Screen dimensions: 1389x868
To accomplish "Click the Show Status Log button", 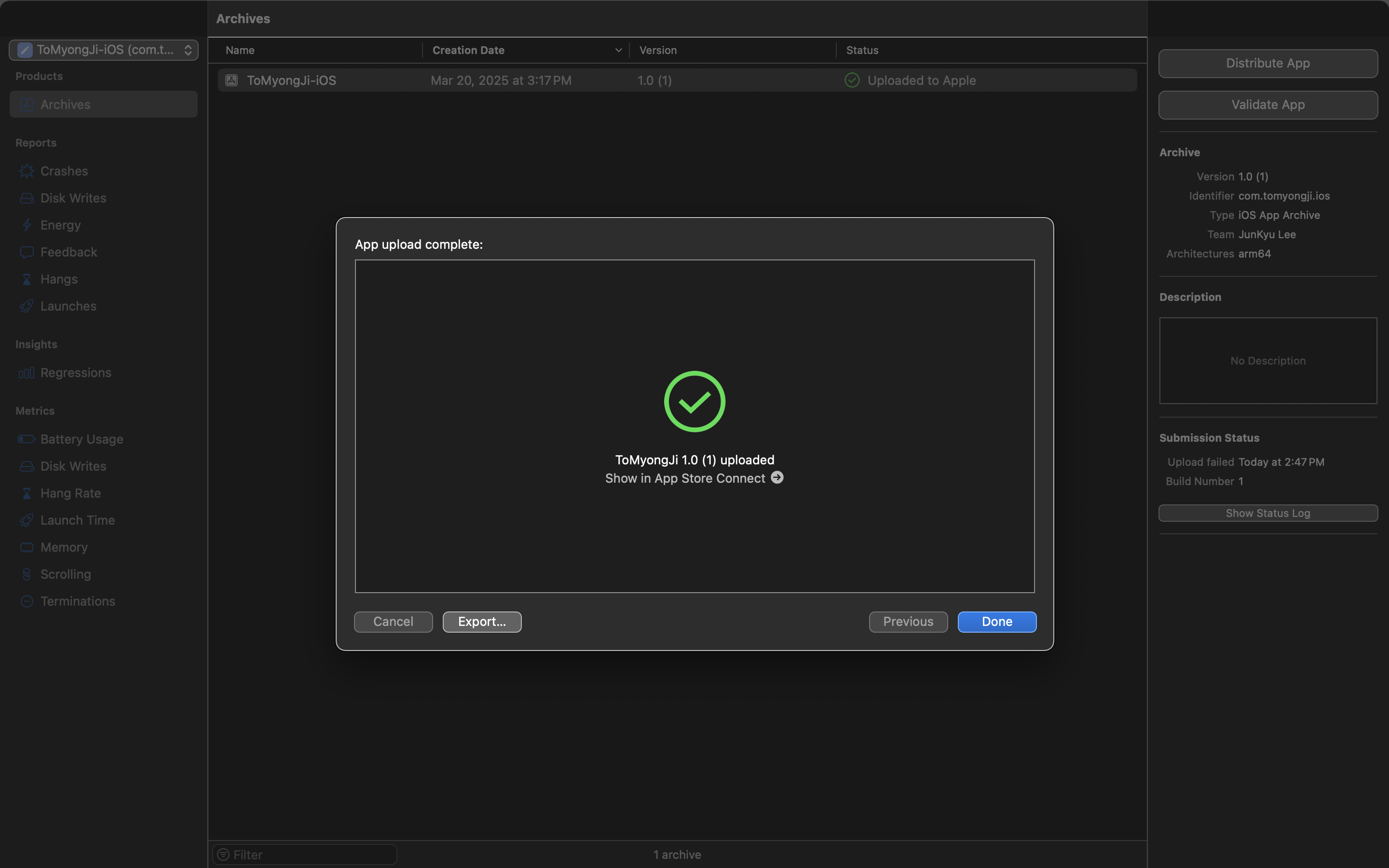I will [1267, 513].
